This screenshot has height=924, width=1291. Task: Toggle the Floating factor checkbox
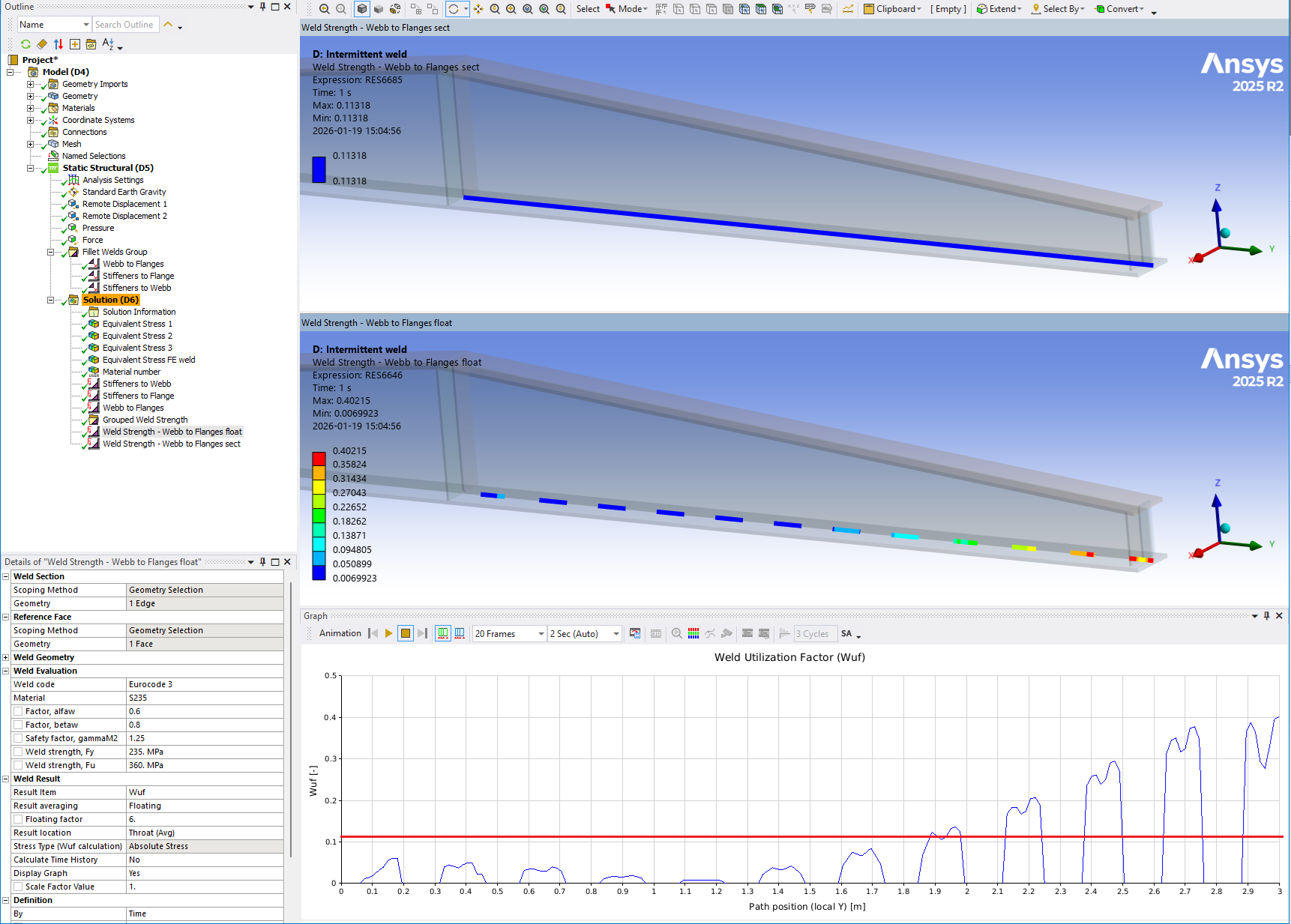[18, 819]
